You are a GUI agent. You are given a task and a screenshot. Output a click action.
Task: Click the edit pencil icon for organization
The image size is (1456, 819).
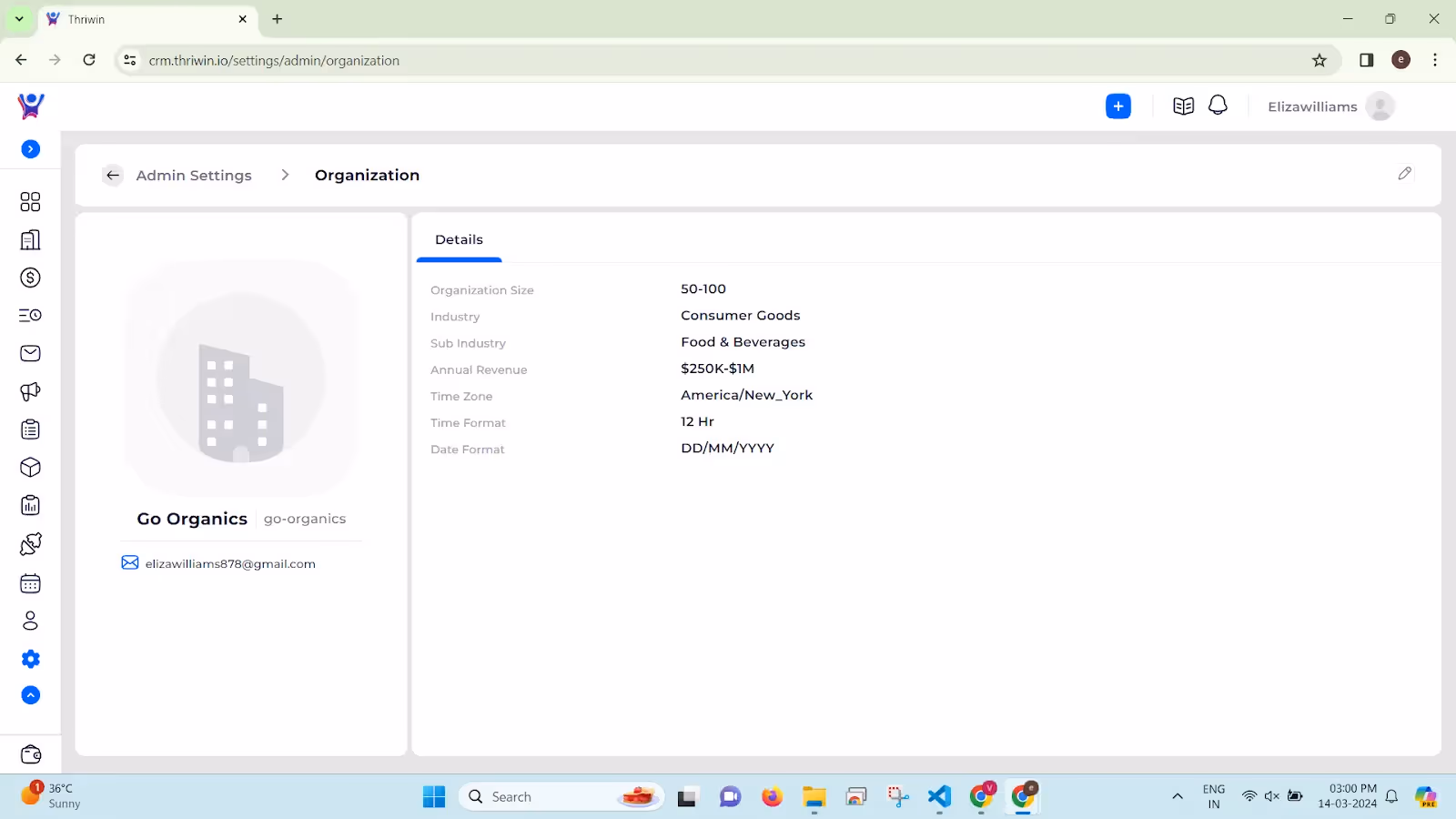(x=1405, y=173)
